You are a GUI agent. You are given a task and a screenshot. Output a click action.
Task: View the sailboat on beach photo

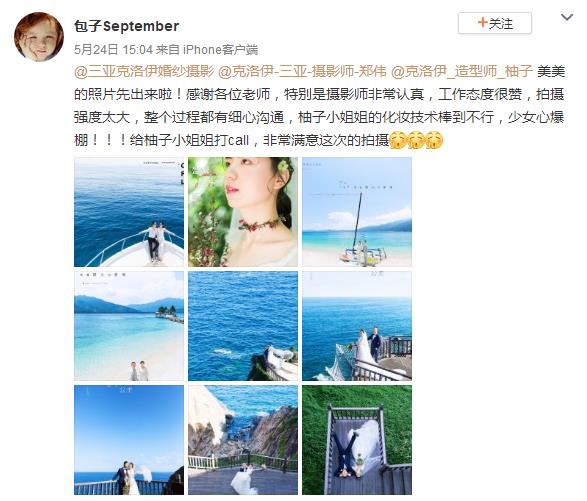click(x=357, y=212)
